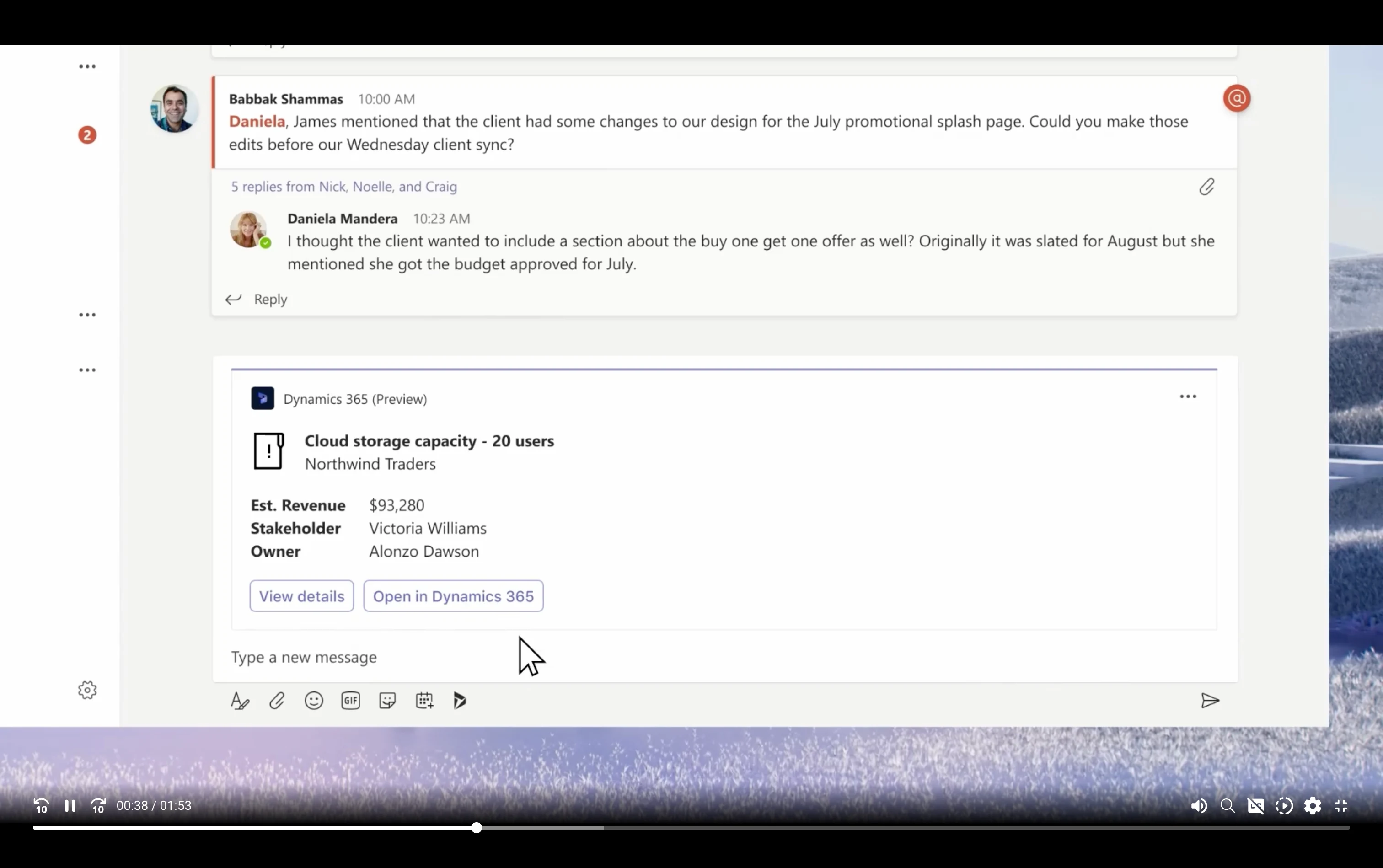
Task: Click the video progress bar scrubber handle
Action: (x=477, y=828)
